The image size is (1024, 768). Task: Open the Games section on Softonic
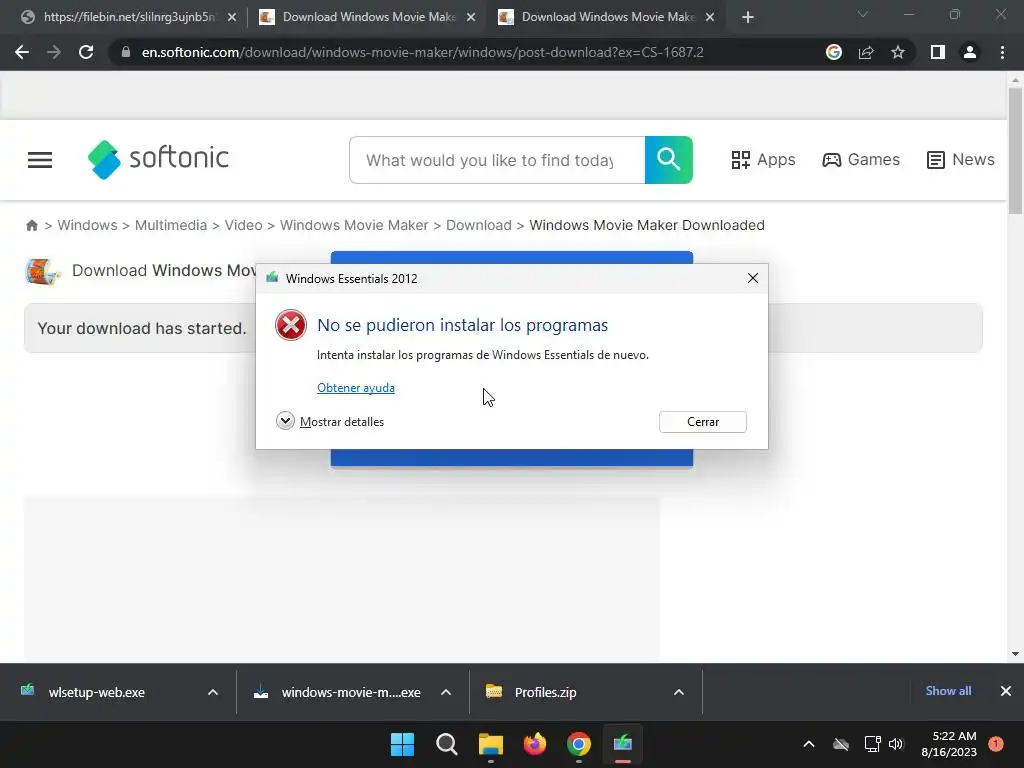[861, 160]
